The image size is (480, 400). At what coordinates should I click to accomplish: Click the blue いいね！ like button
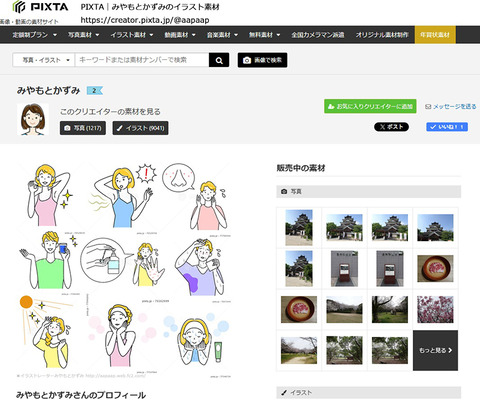point(447,127)
